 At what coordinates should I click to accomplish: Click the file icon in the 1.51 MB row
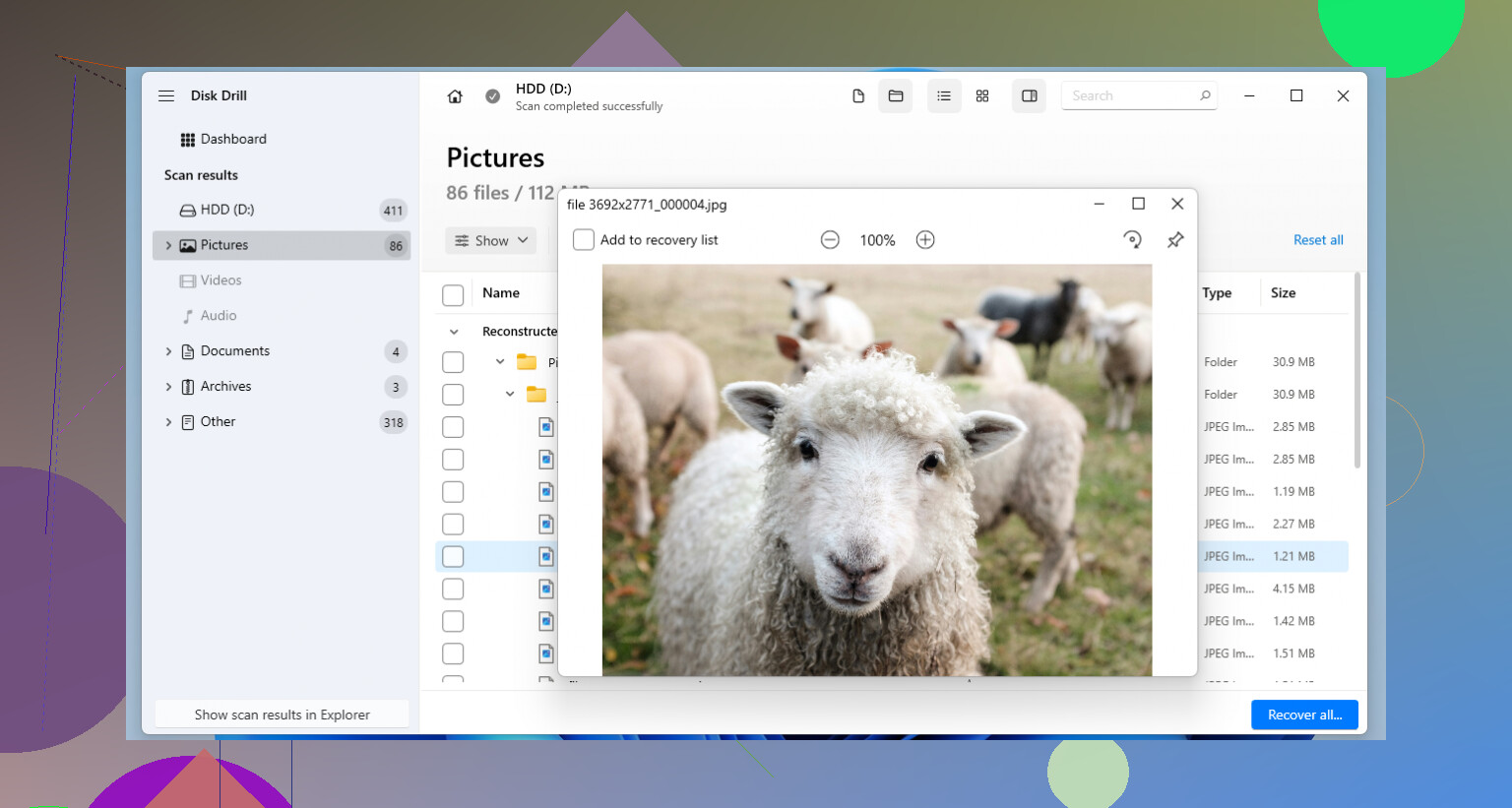(546, 654)
